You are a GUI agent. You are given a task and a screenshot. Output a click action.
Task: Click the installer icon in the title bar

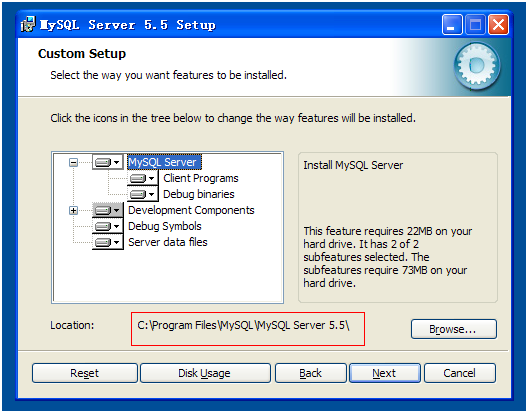pyautogui.click(x=28, y=24)
